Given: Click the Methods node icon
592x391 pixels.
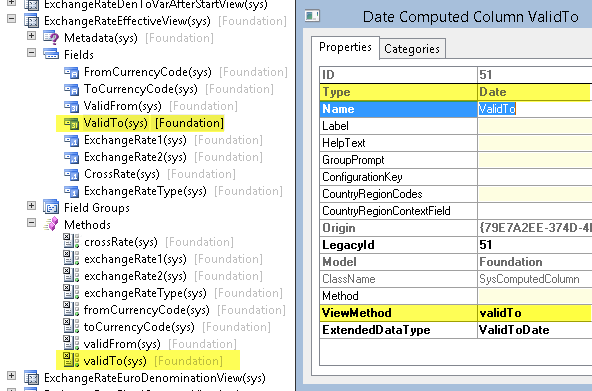Looking at the screenshot, I should [x=51, y=225].
